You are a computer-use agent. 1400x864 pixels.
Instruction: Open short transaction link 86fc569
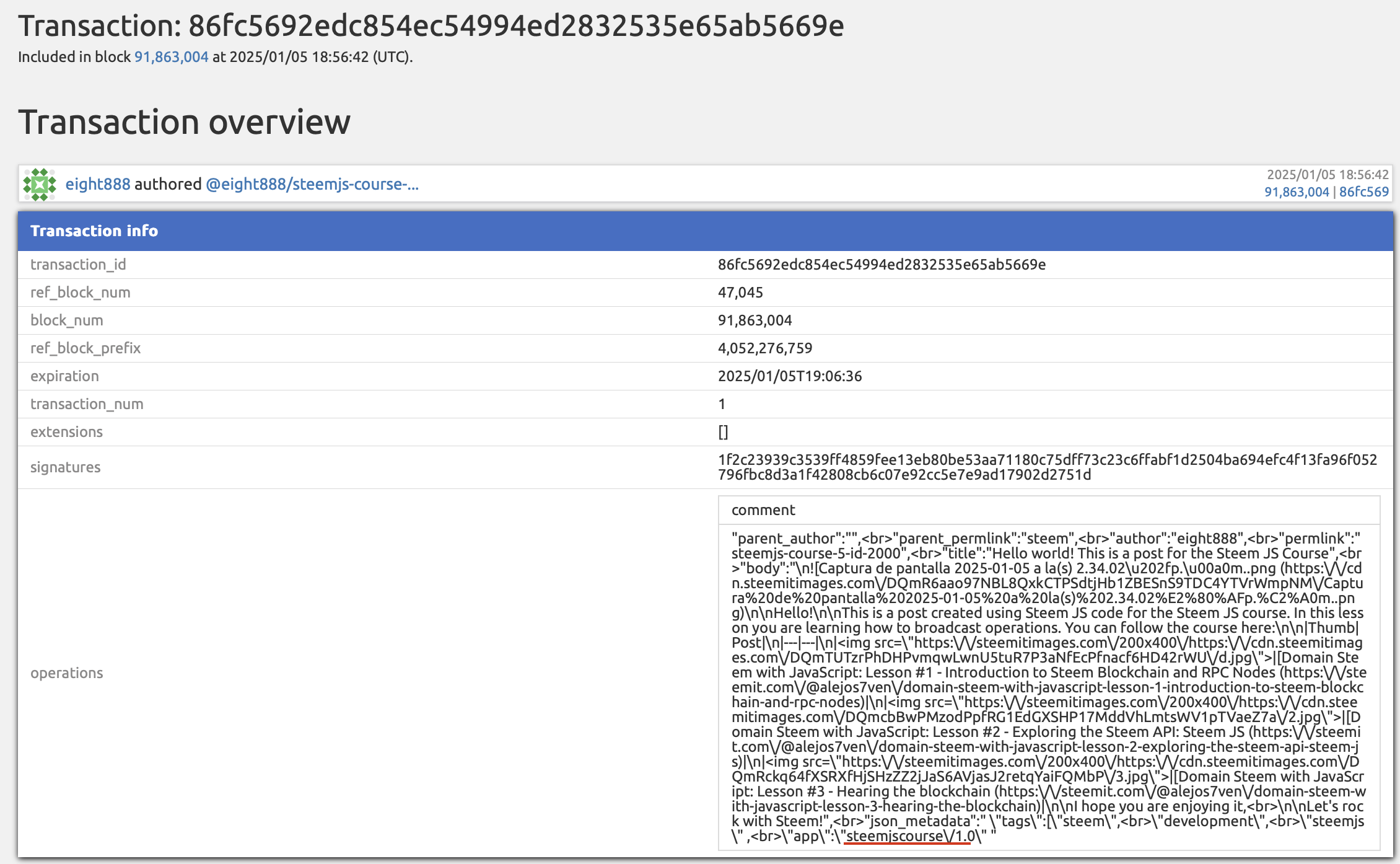pyautogui.click(x=1363, y=192)
